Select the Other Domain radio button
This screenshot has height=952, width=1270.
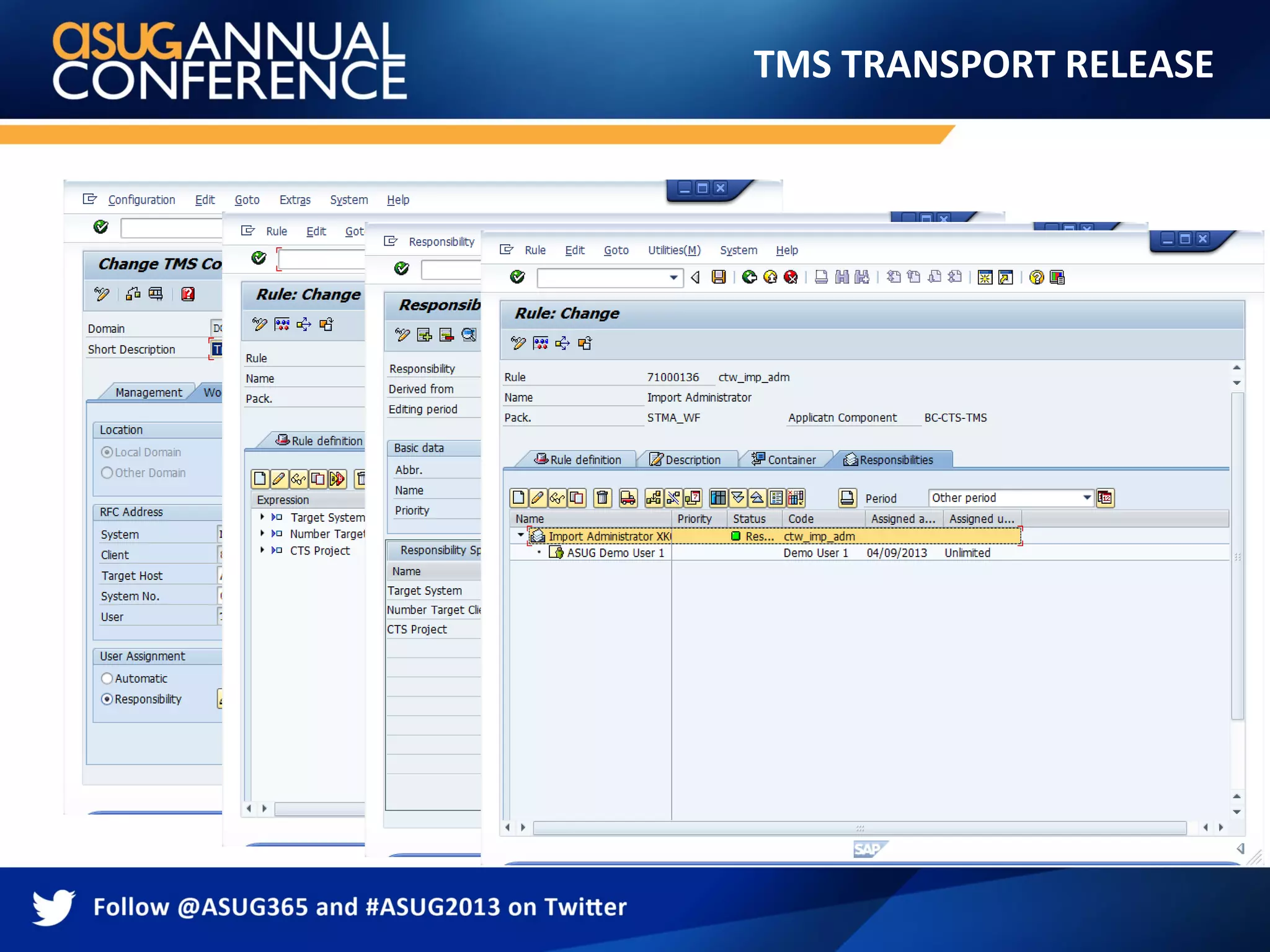coord(107,473)
